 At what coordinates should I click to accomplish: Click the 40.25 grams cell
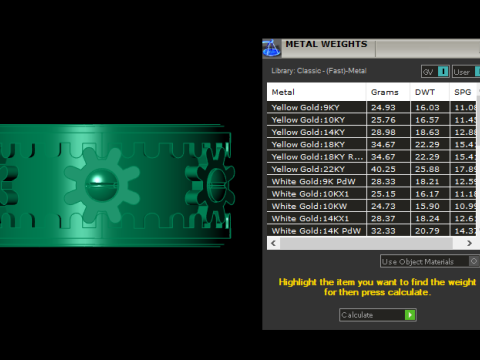pos(388,169)
